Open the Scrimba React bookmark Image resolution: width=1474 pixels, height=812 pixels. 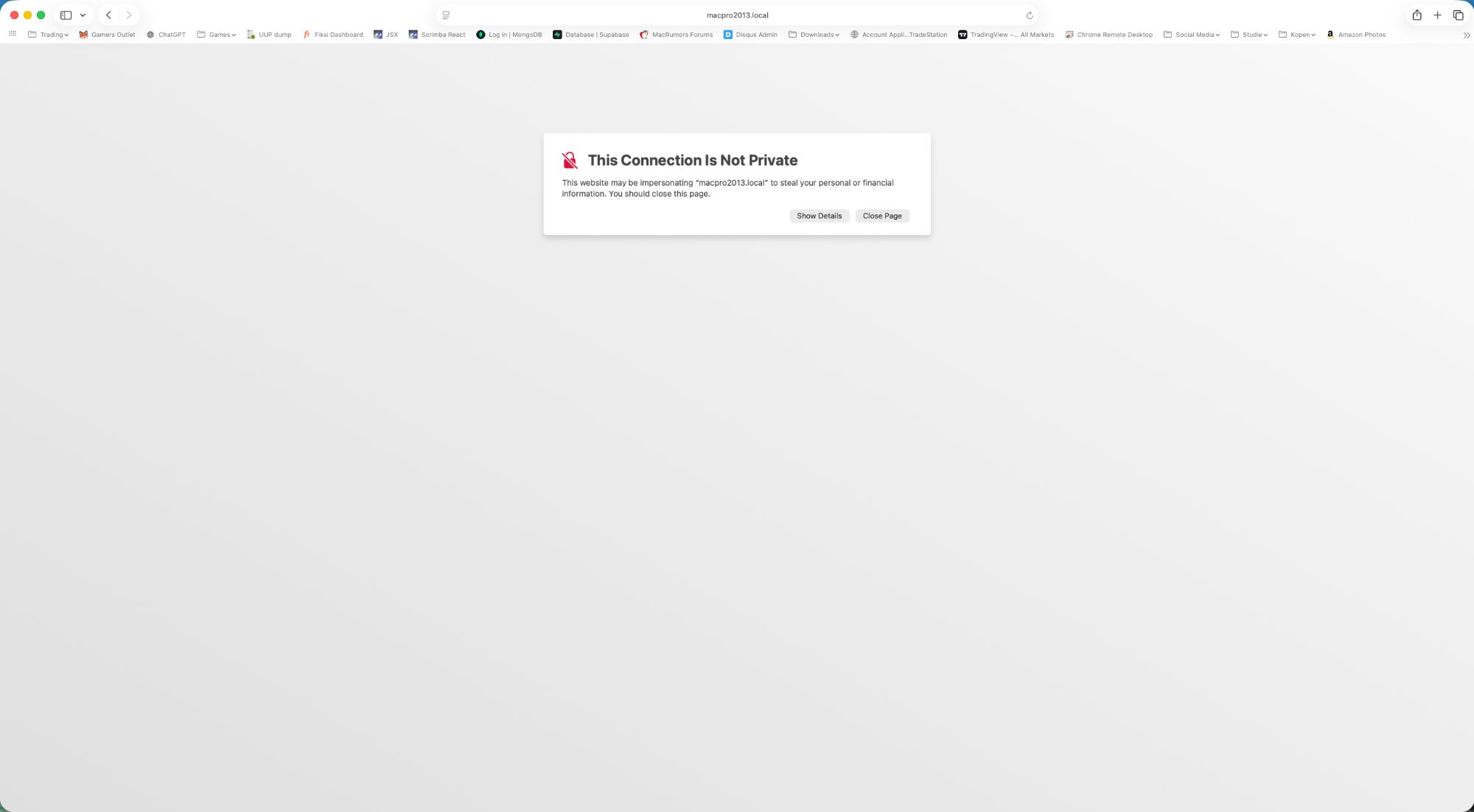coord(437,34)
